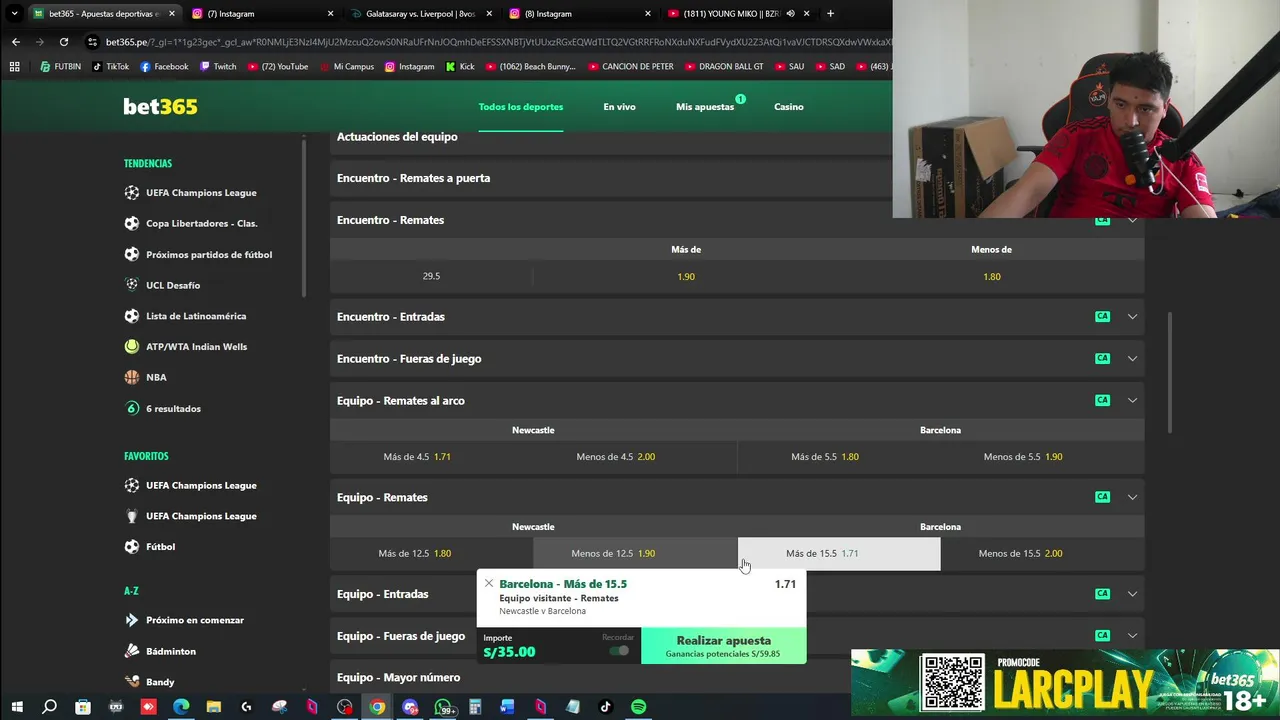Reload the page
The height and width of the screenshot is (720, 1280).
[x=64, y=42]
